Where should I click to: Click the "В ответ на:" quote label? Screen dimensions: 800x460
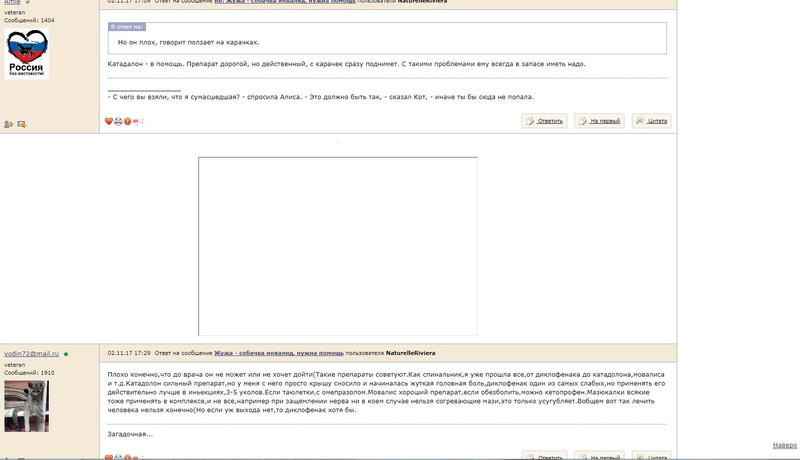(x=127, y=27)
